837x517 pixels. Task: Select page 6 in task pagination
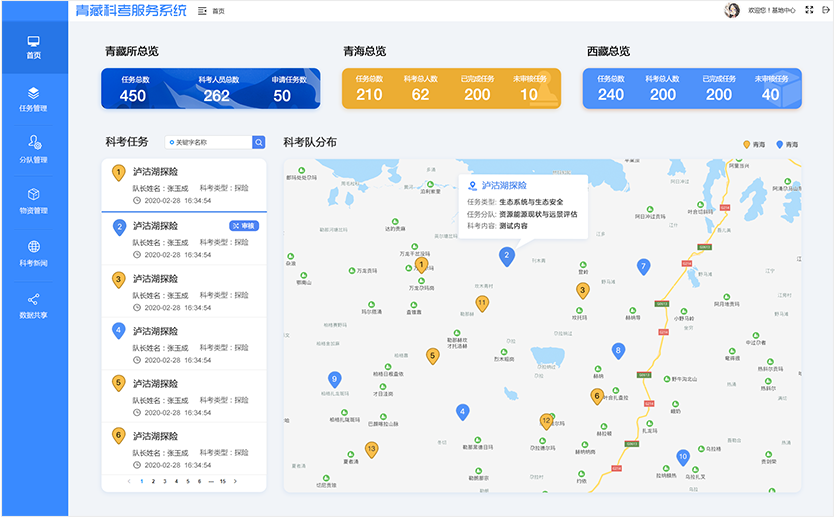199,481
